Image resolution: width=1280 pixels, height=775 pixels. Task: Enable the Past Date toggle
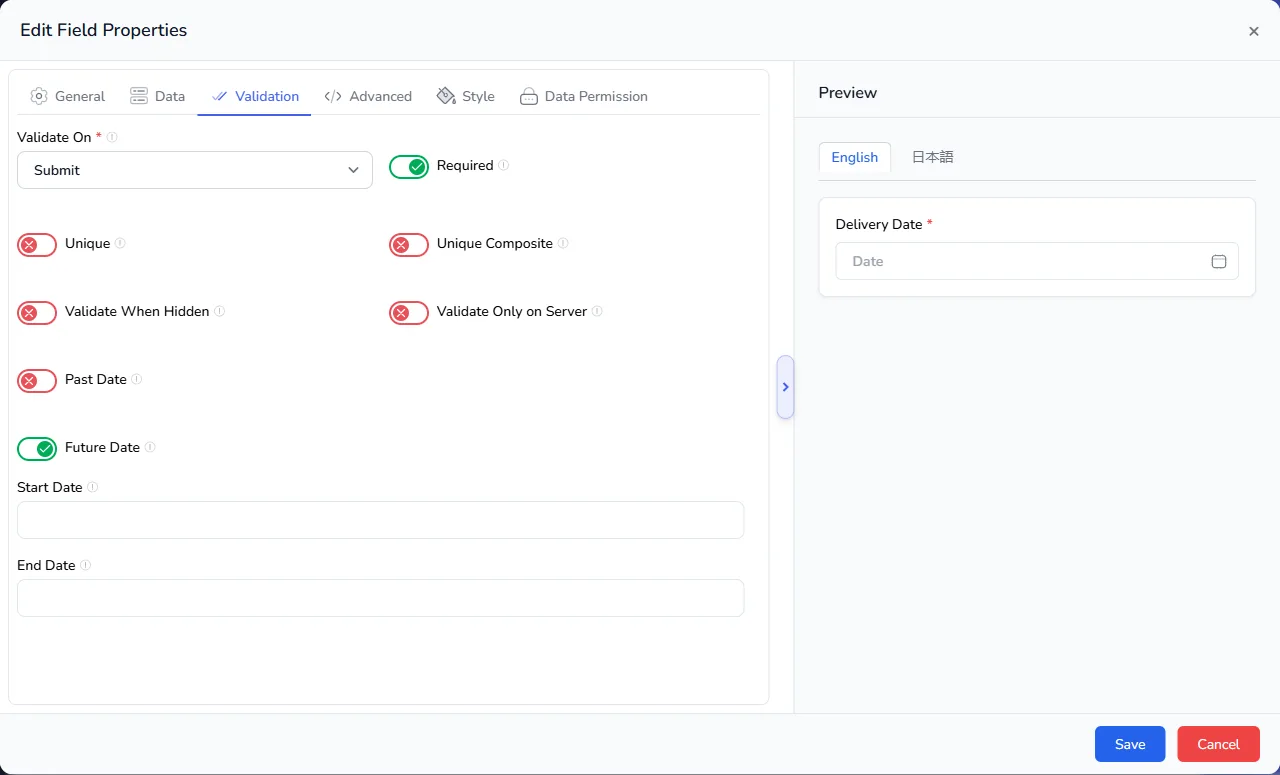tap(37, 381)
